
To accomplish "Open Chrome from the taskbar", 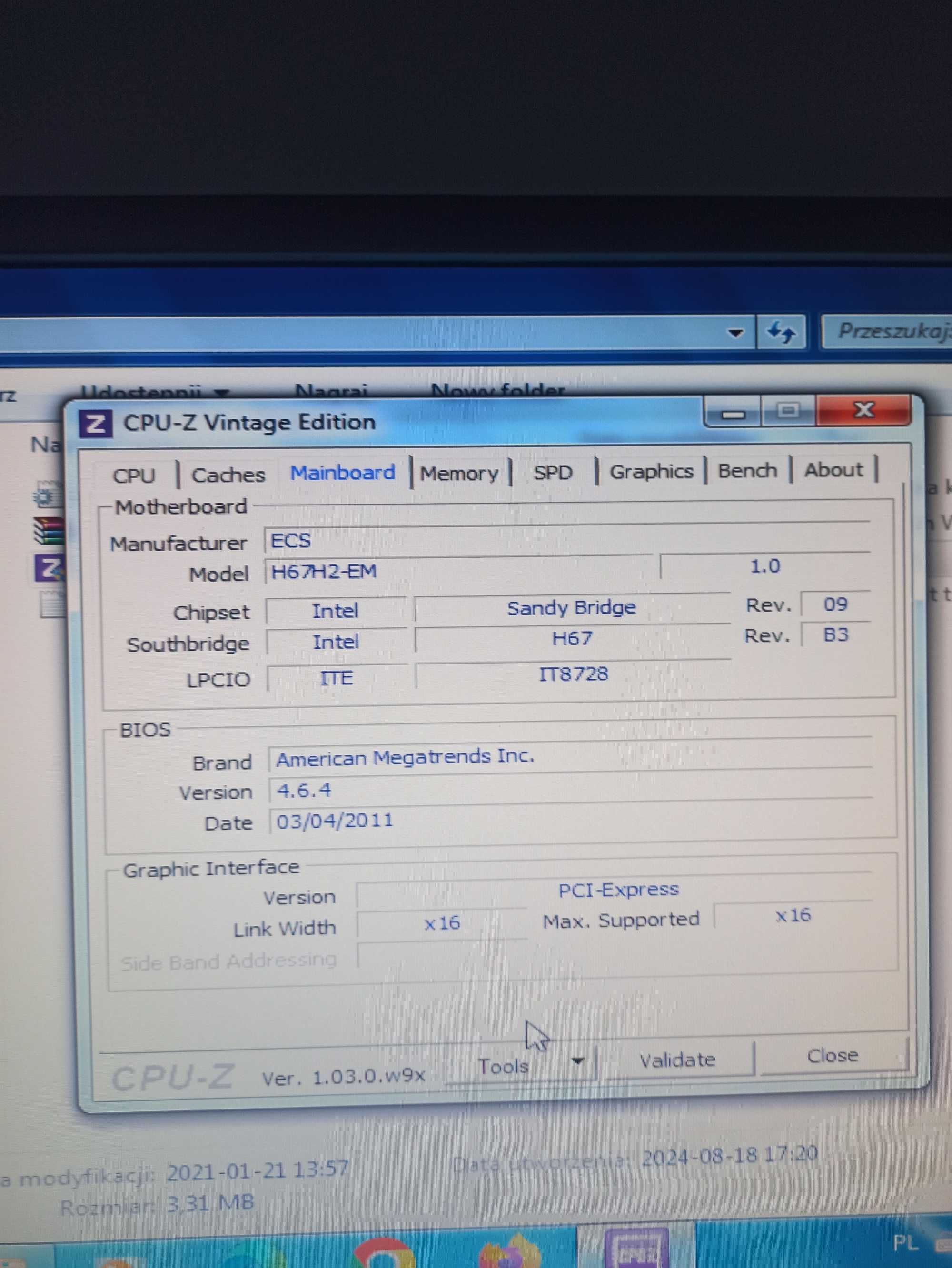I will click(x=384, y=1252).
